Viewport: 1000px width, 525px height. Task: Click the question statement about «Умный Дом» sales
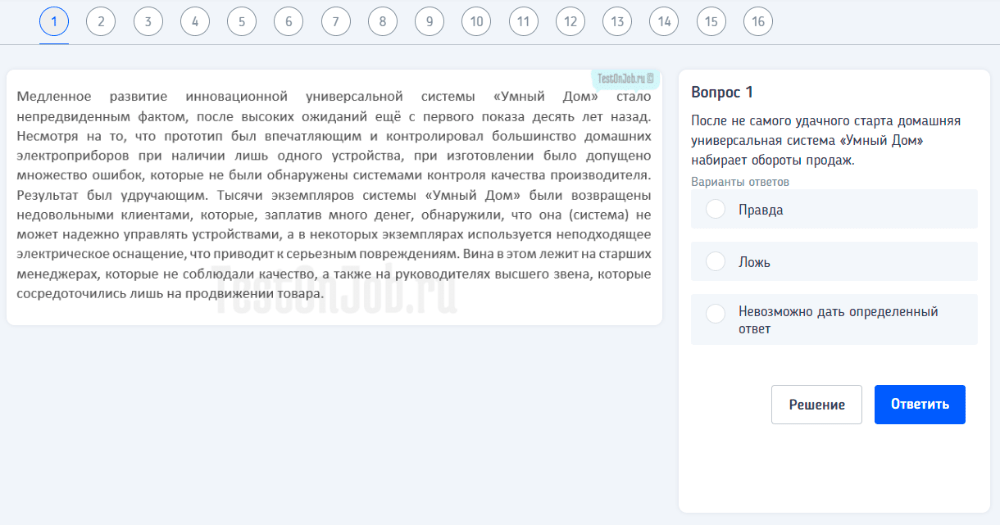coord(826,140)
